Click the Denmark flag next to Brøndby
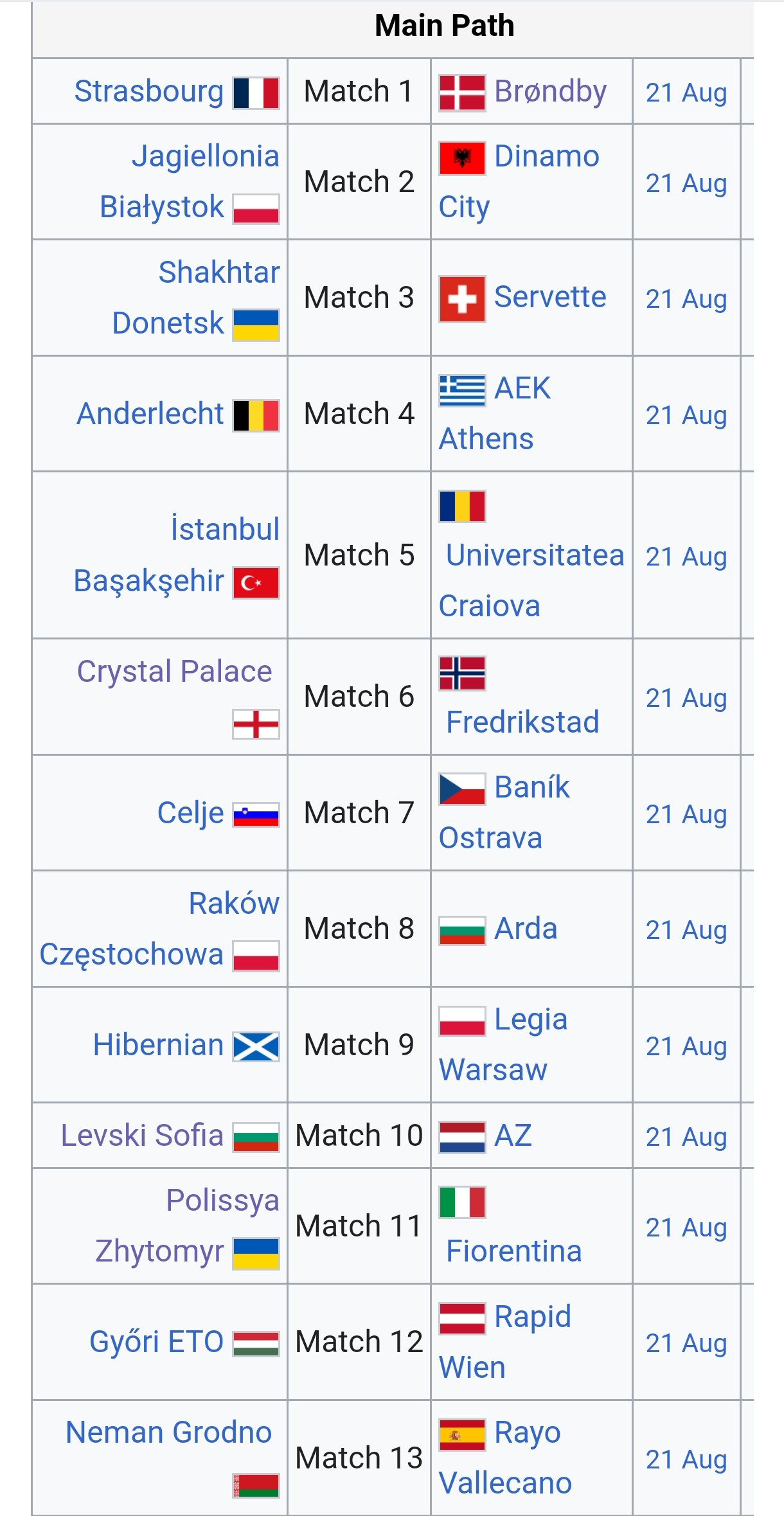The image size is (784, 1516). click(x=462, y=93)
